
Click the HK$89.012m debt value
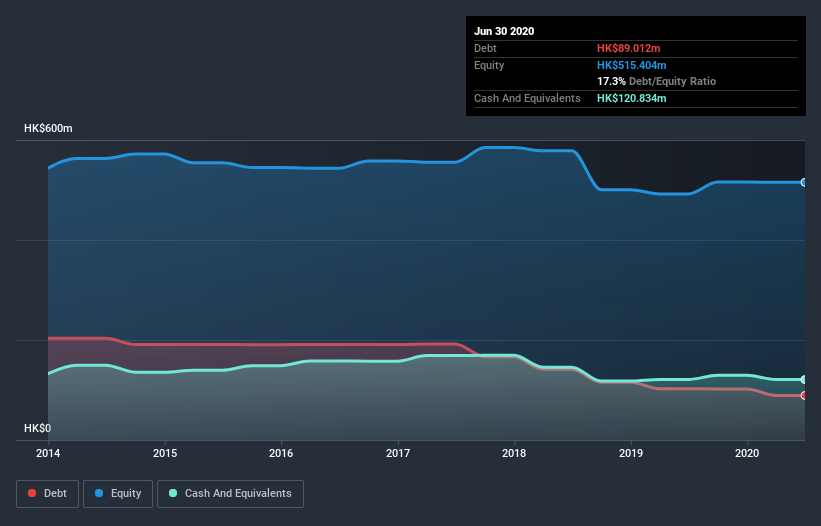point(628,48)
